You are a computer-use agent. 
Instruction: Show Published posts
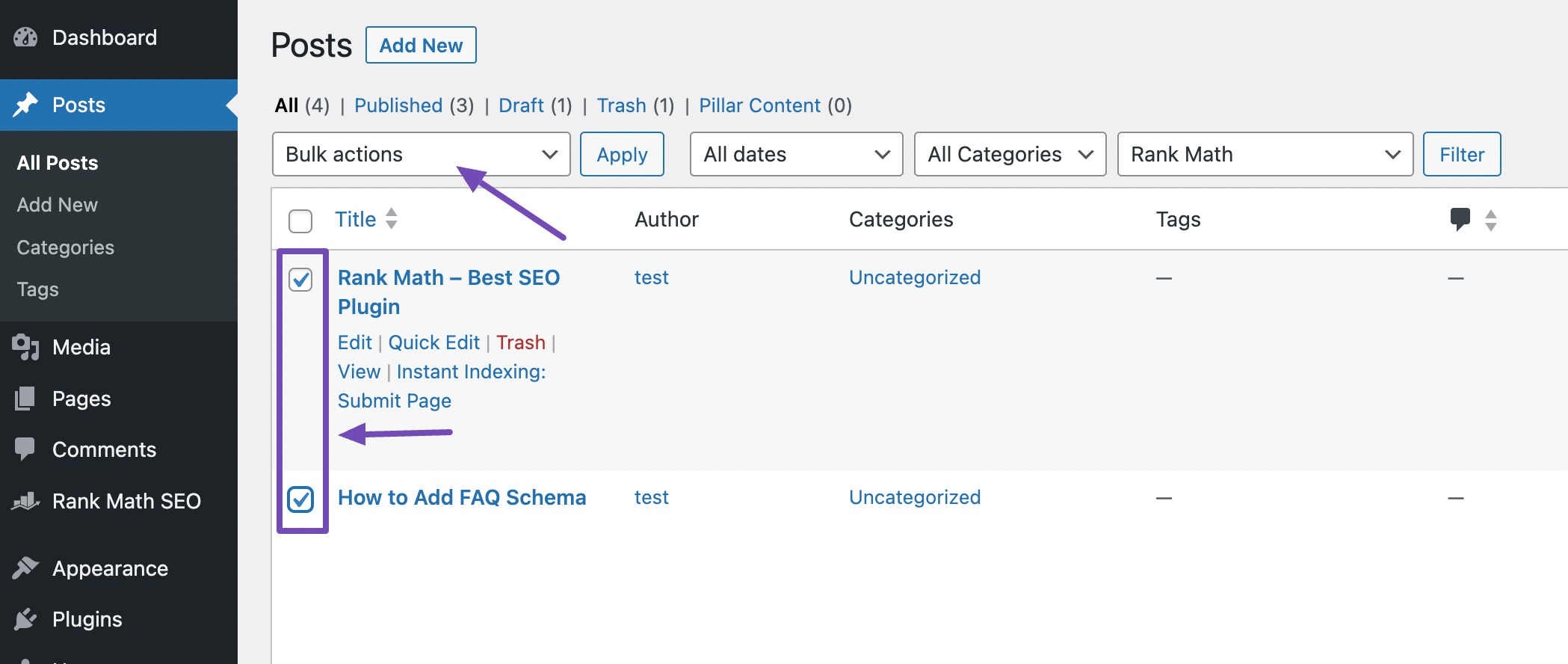pyautogui.click(x=398, y=105)
